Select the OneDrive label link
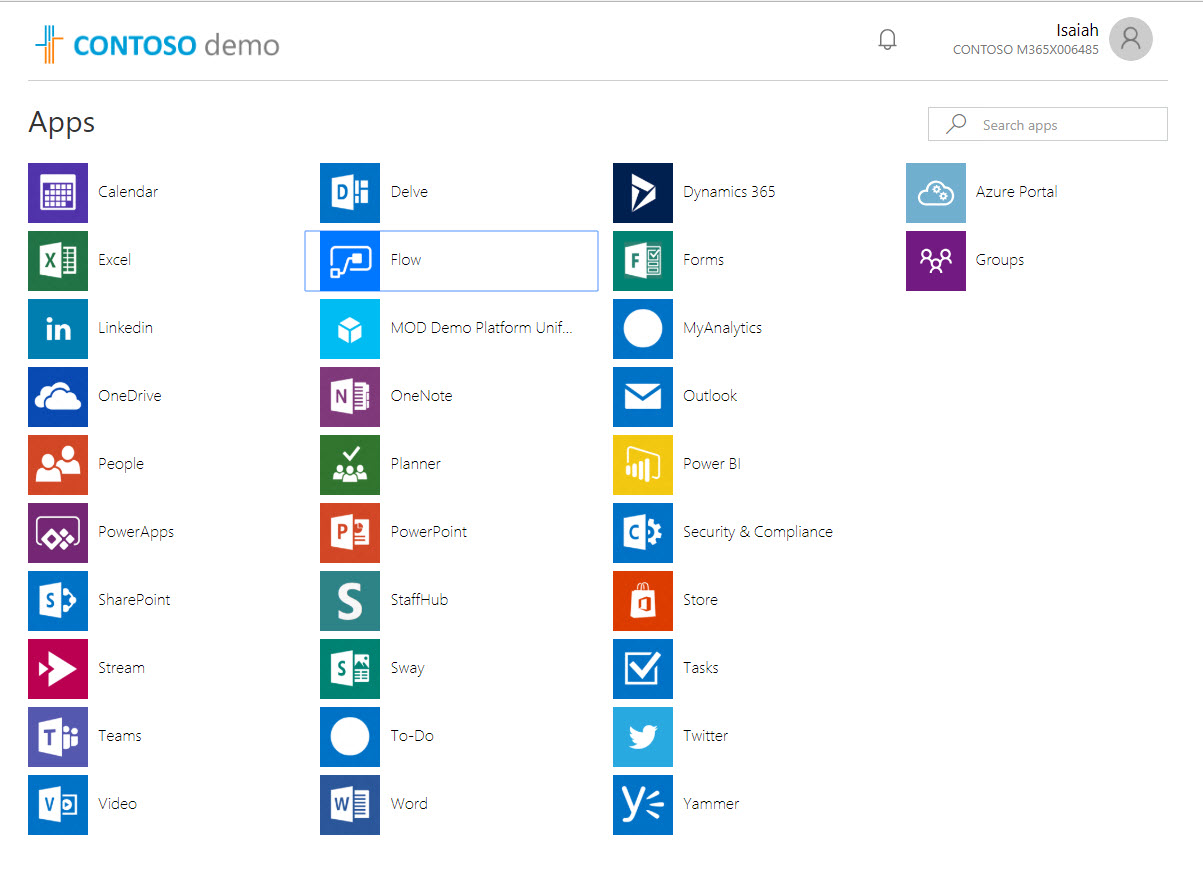The height and width of the screenshot is (878, 1203). (x=129, y=396)
